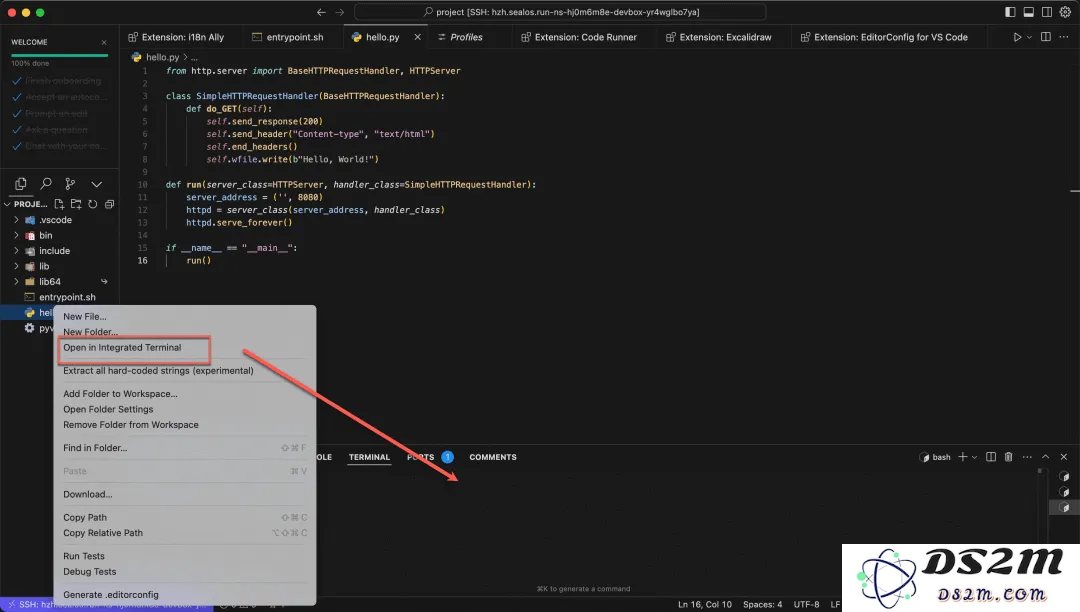Screen dimensions: 1080x612
Task: Close the Welcome onboarding panel
Action: pos(104,43)
